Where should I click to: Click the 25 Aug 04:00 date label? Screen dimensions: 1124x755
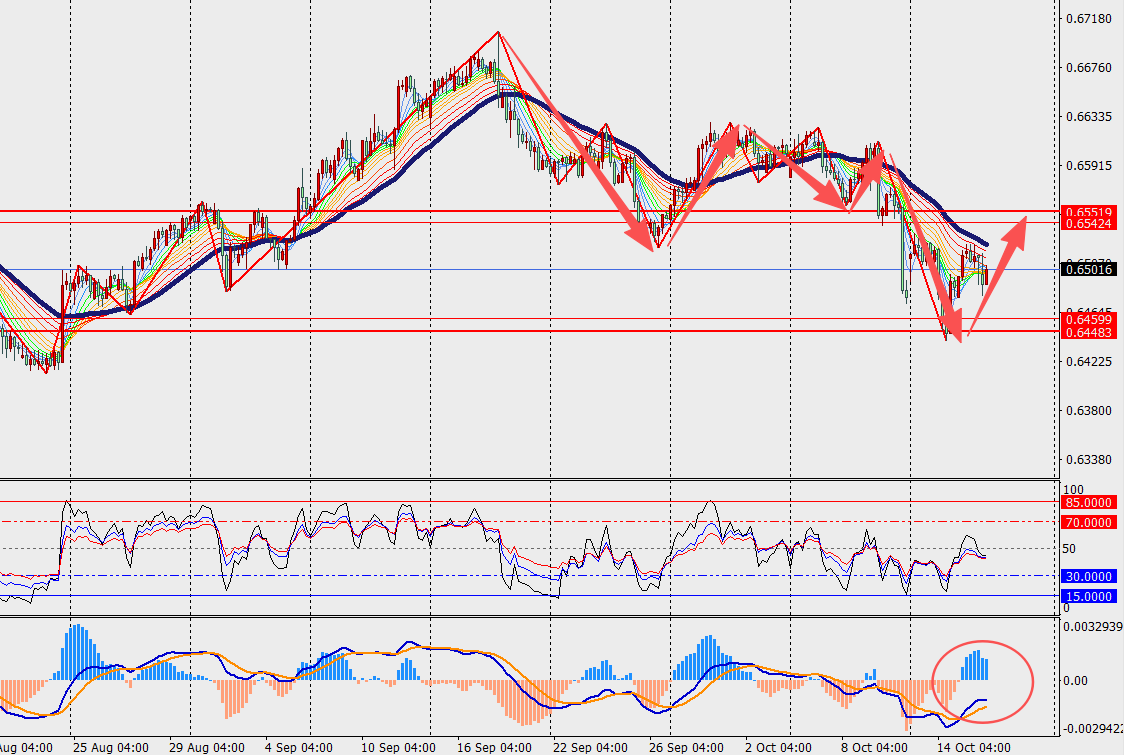click(111, 748)
